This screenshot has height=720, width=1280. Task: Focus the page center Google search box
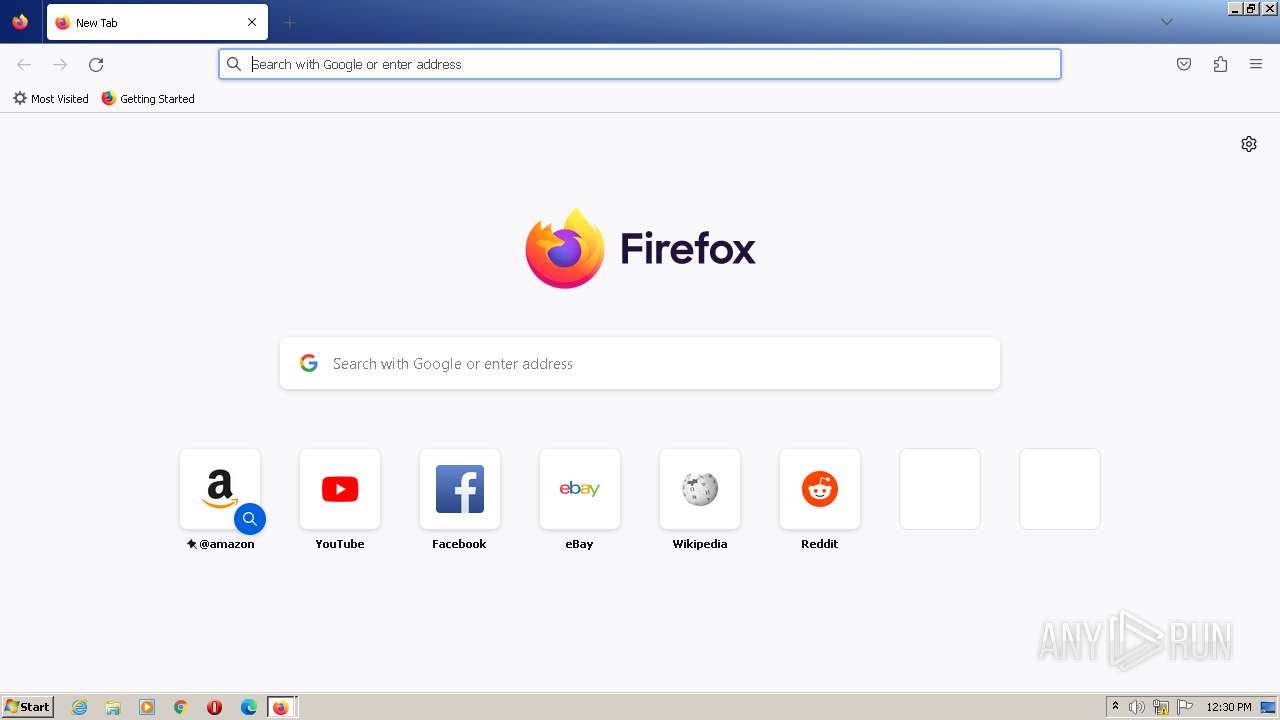640,363
